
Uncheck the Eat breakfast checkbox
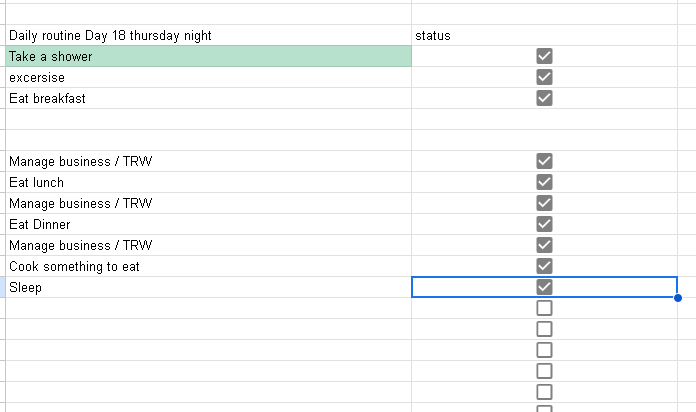(545, 98)
